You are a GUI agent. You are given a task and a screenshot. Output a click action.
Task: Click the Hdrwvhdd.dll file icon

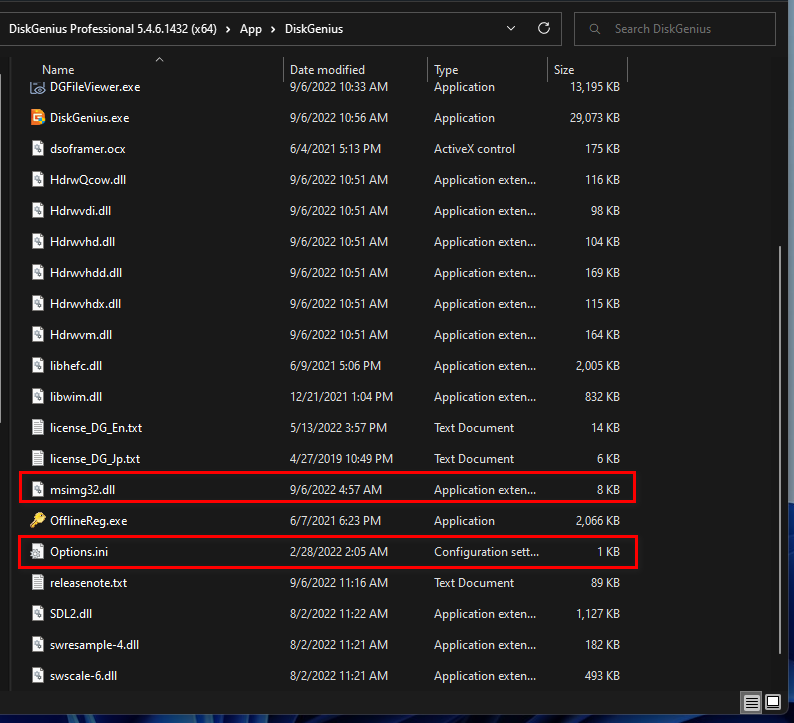pos(38,272)
